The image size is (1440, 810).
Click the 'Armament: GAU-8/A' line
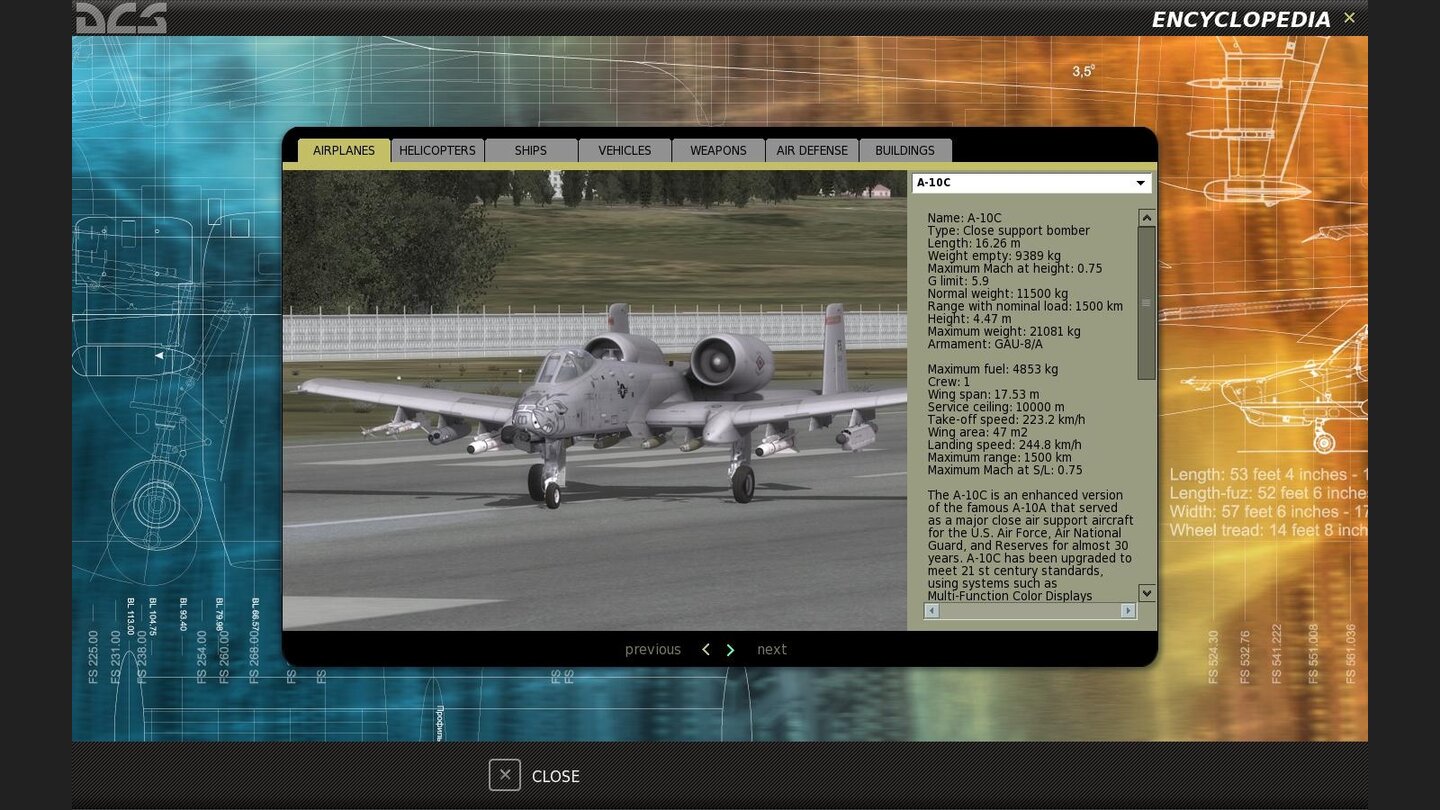986,344
